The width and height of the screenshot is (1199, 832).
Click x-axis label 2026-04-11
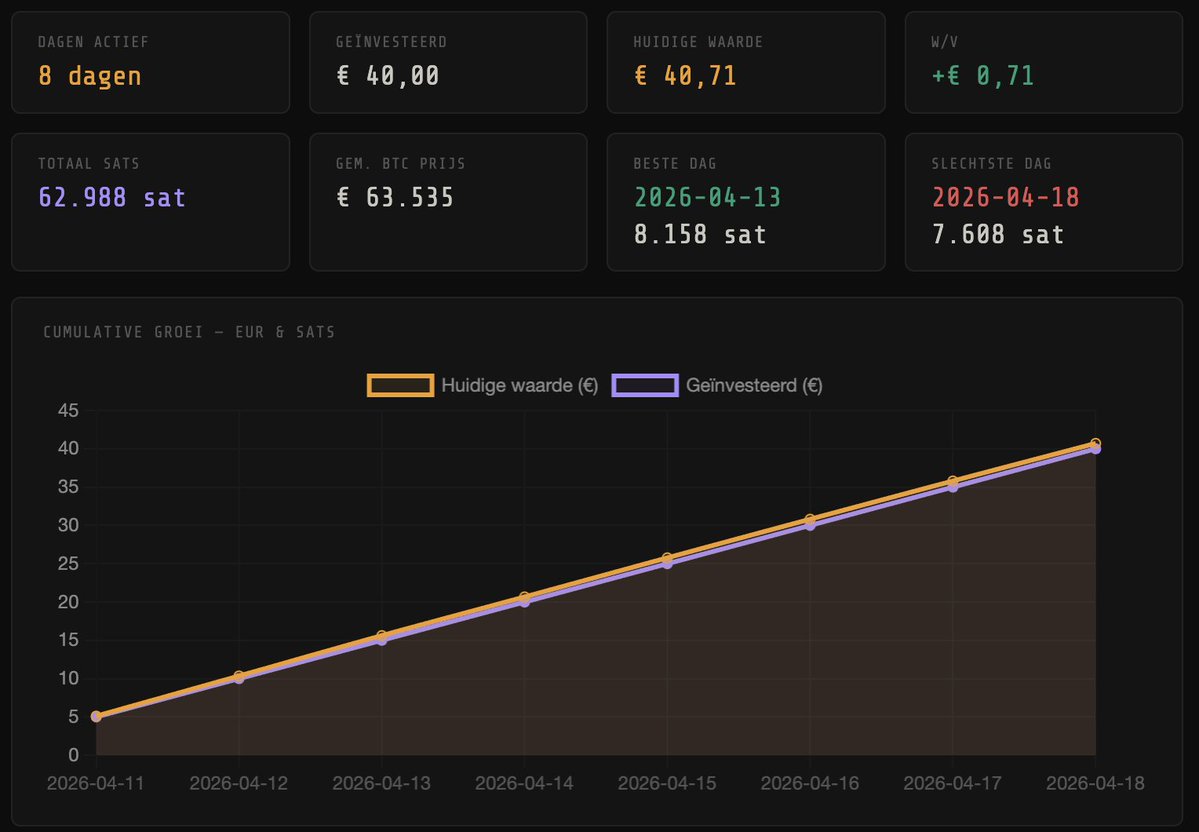[96, 783]
